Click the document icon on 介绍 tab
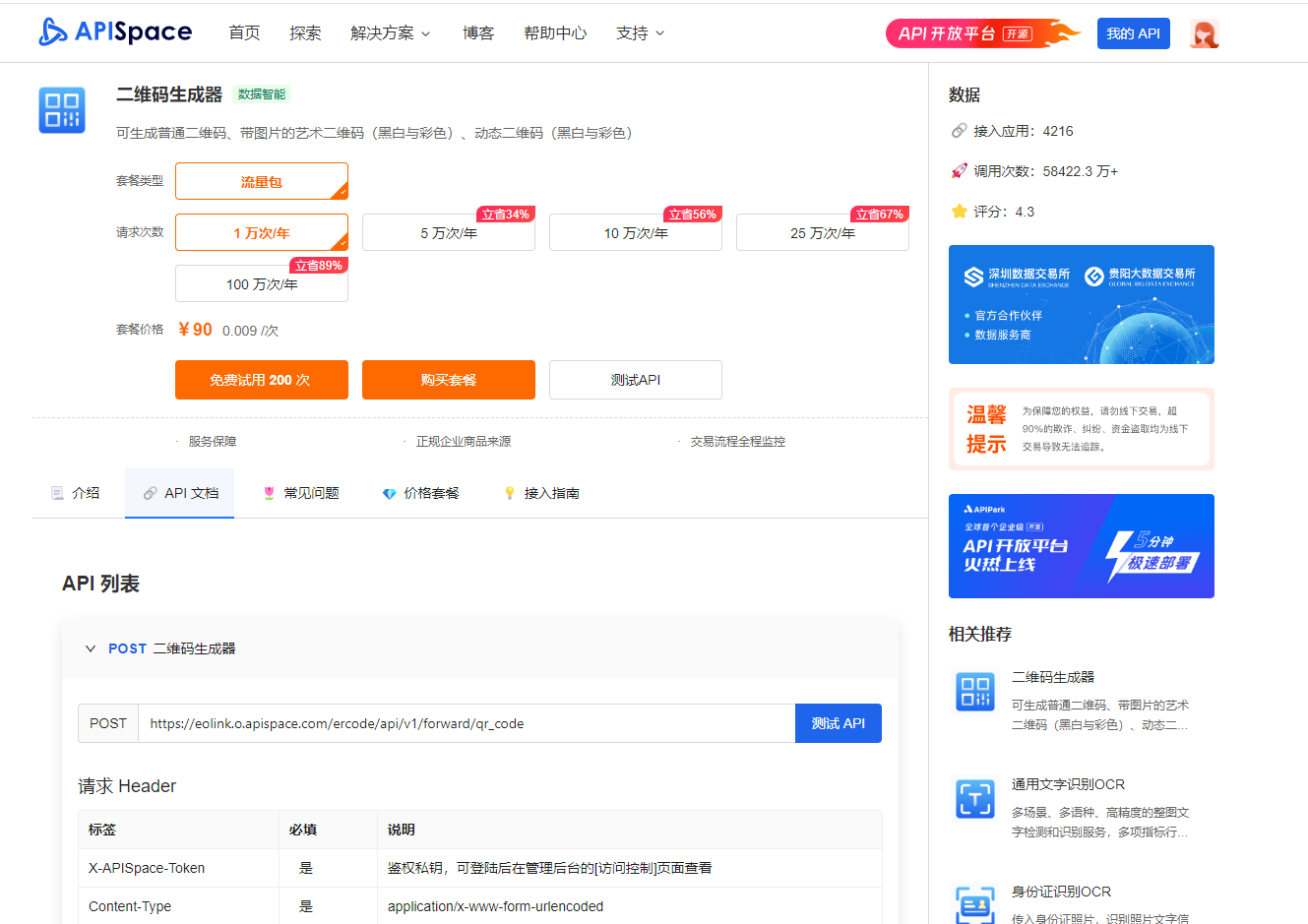The height and width of the screenshot is (924, 1308). 57,493
